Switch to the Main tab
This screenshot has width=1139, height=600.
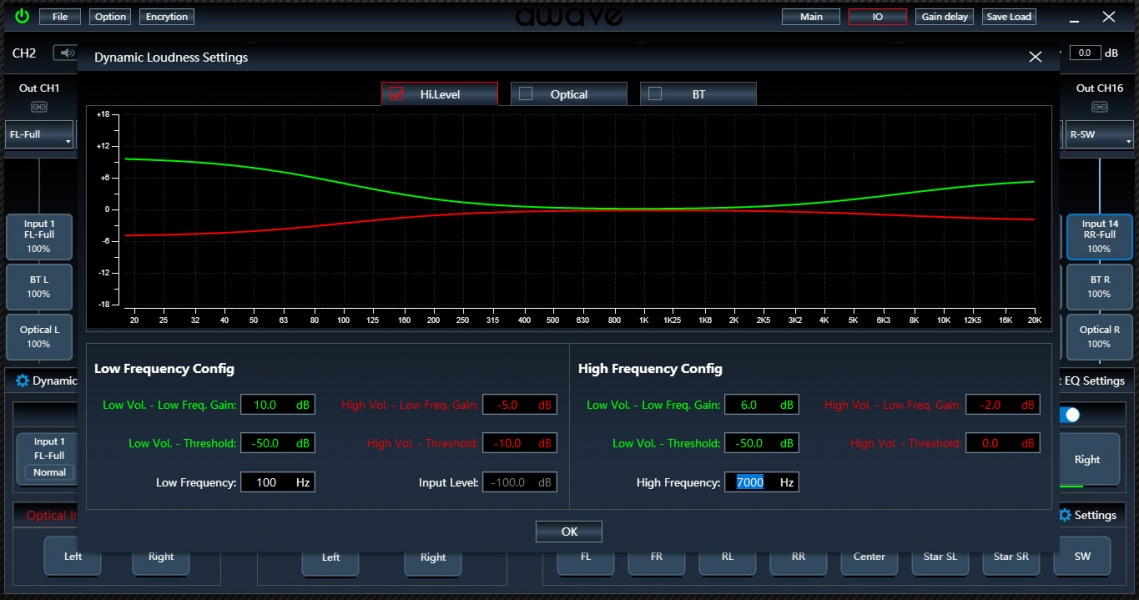click(811, 16)
